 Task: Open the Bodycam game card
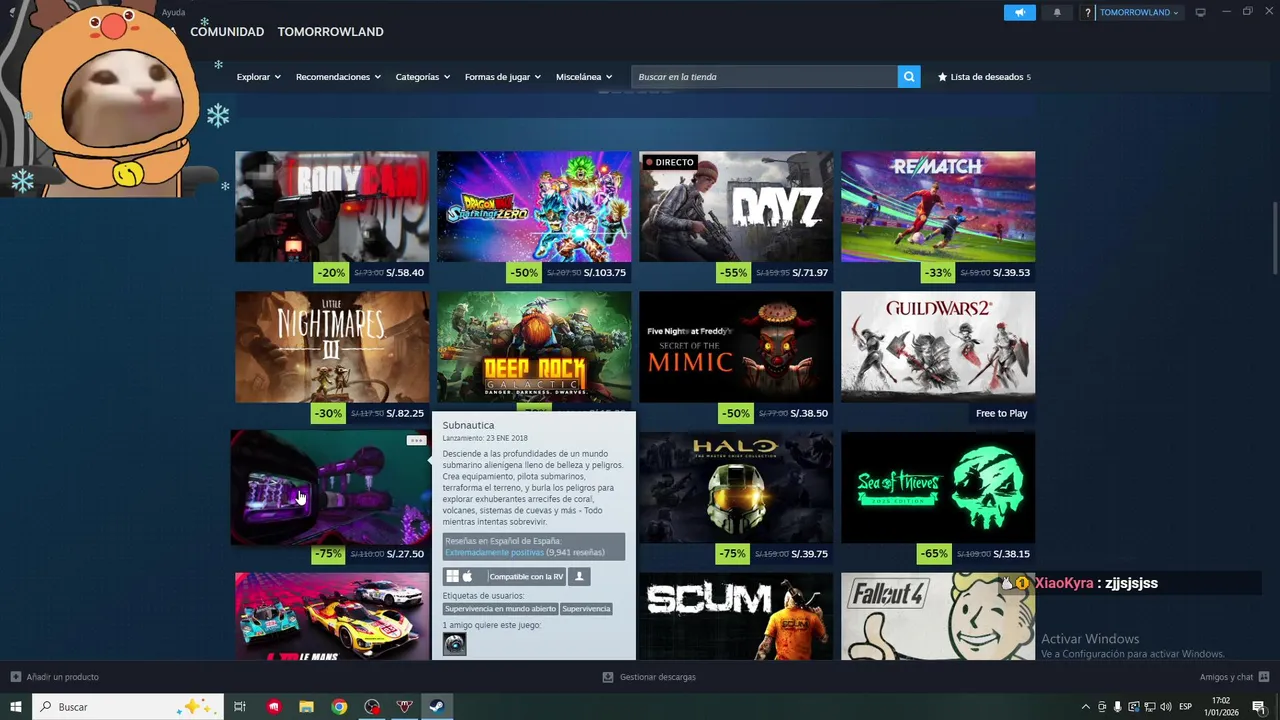(332, 207)
